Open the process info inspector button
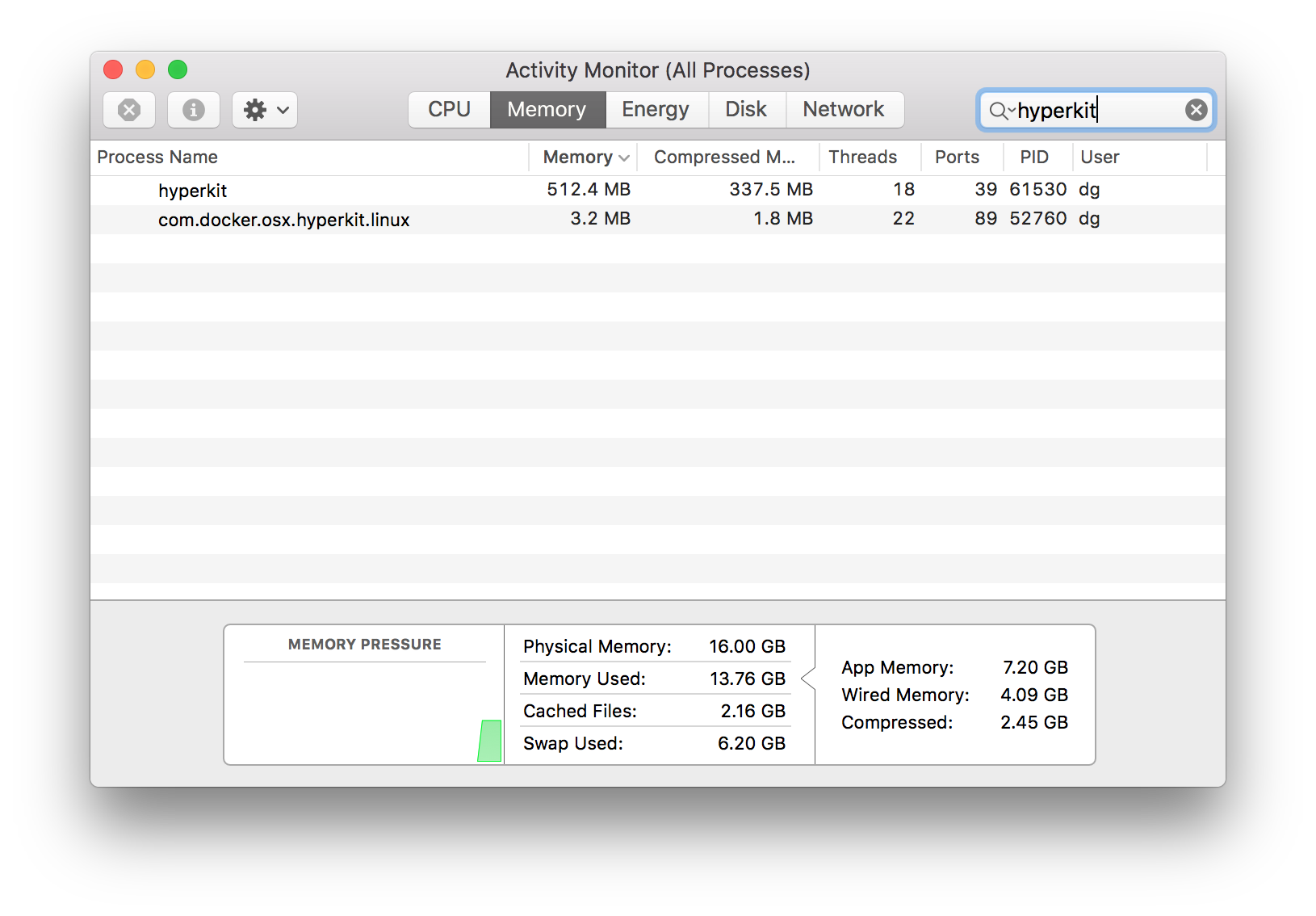This screenshot has height=916, width=1316. [194, 110]
